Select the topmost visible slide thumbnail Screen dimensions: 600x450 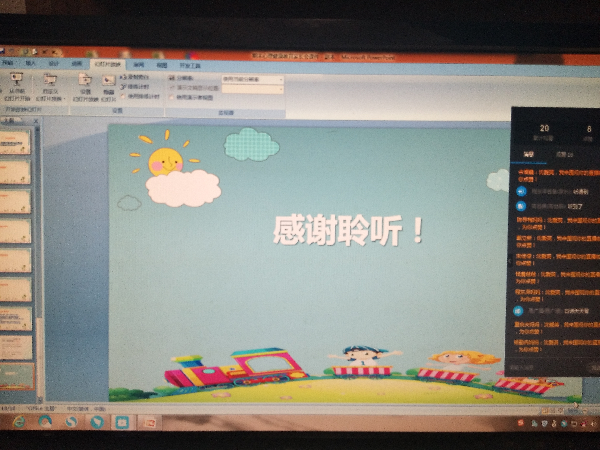click(x=15, y=142)
